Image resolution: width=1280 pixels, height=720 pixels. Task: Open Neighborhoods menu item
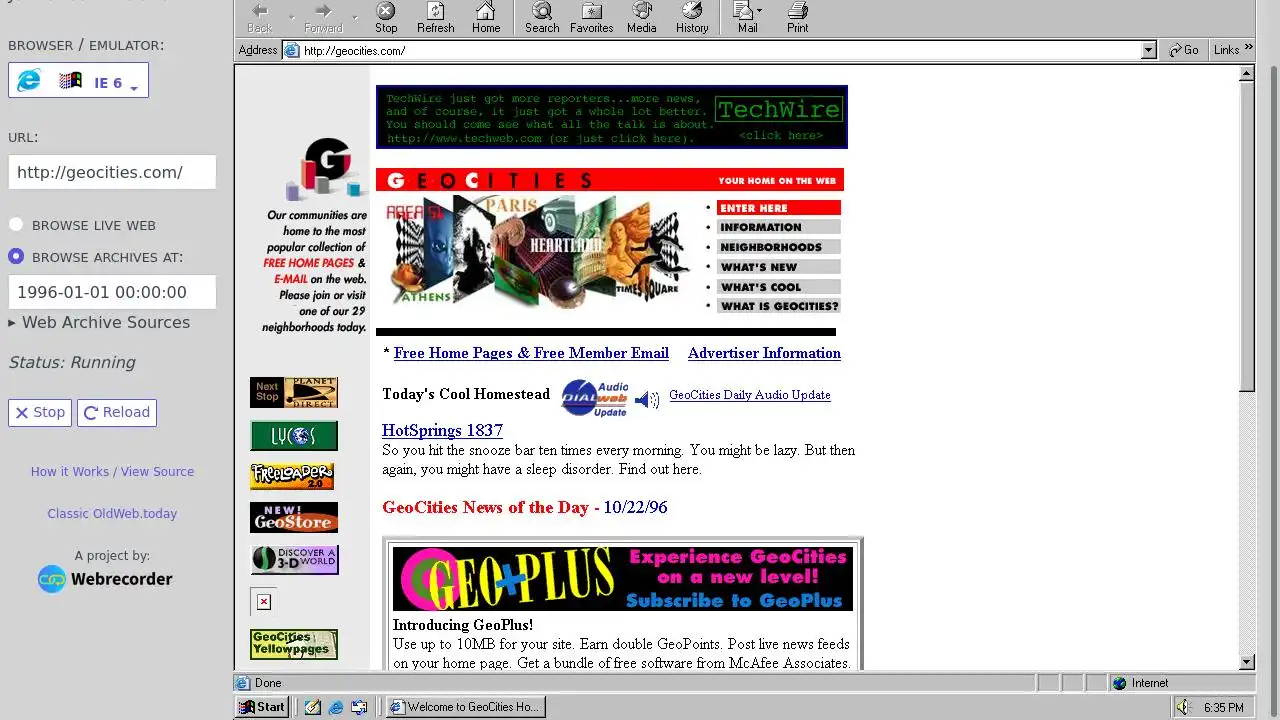778,247
